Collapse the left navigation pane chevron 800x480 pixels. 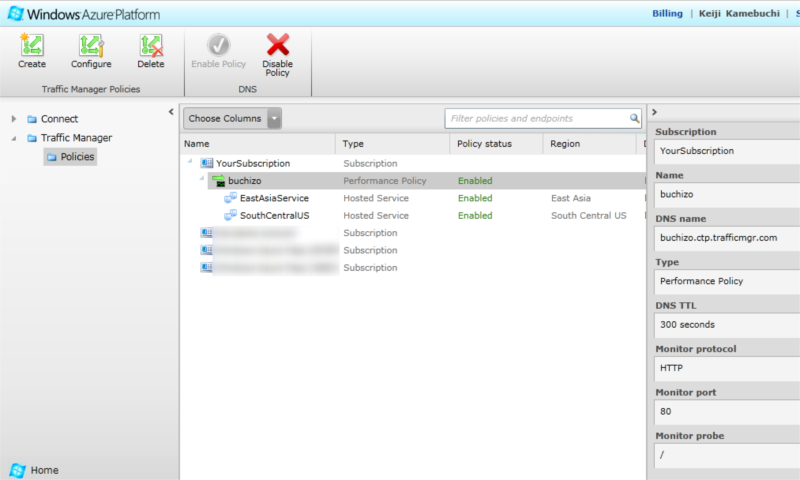171,111
